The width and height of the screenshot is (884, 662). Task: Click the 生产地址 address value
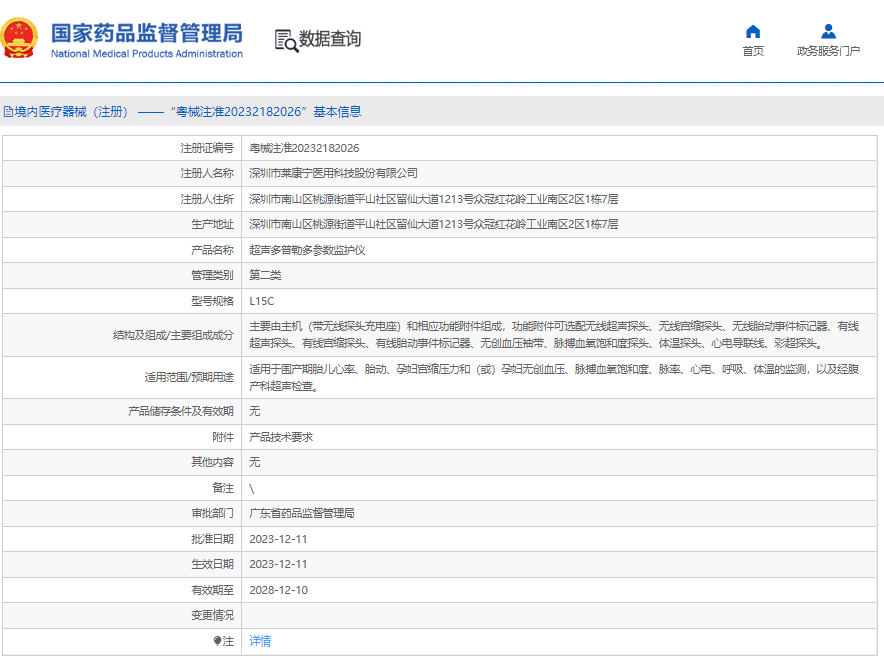434,224
